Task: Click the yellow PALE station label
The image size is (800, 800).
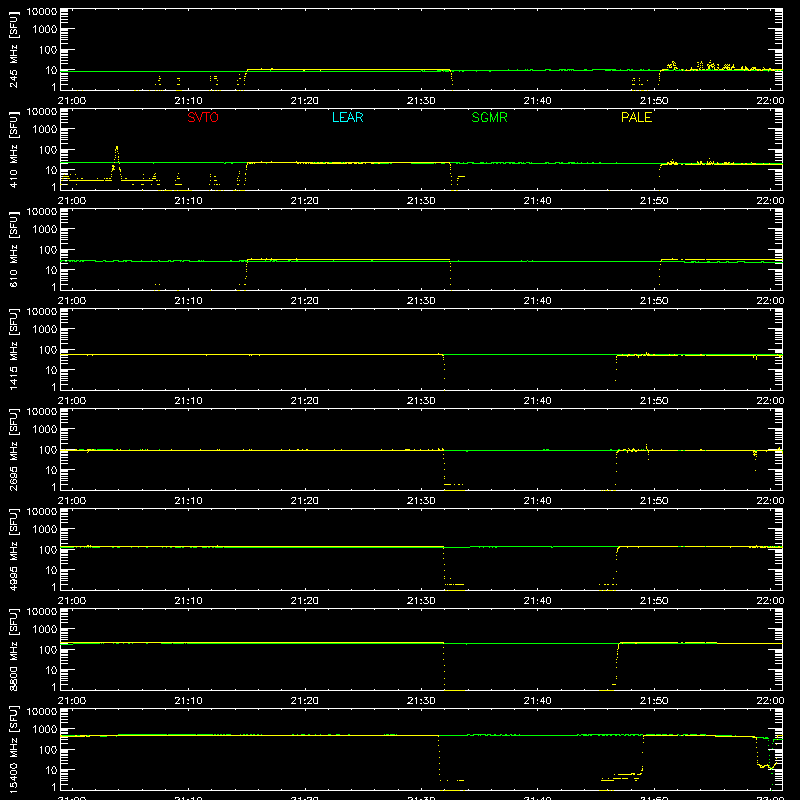Action: (x=636, y=117)
